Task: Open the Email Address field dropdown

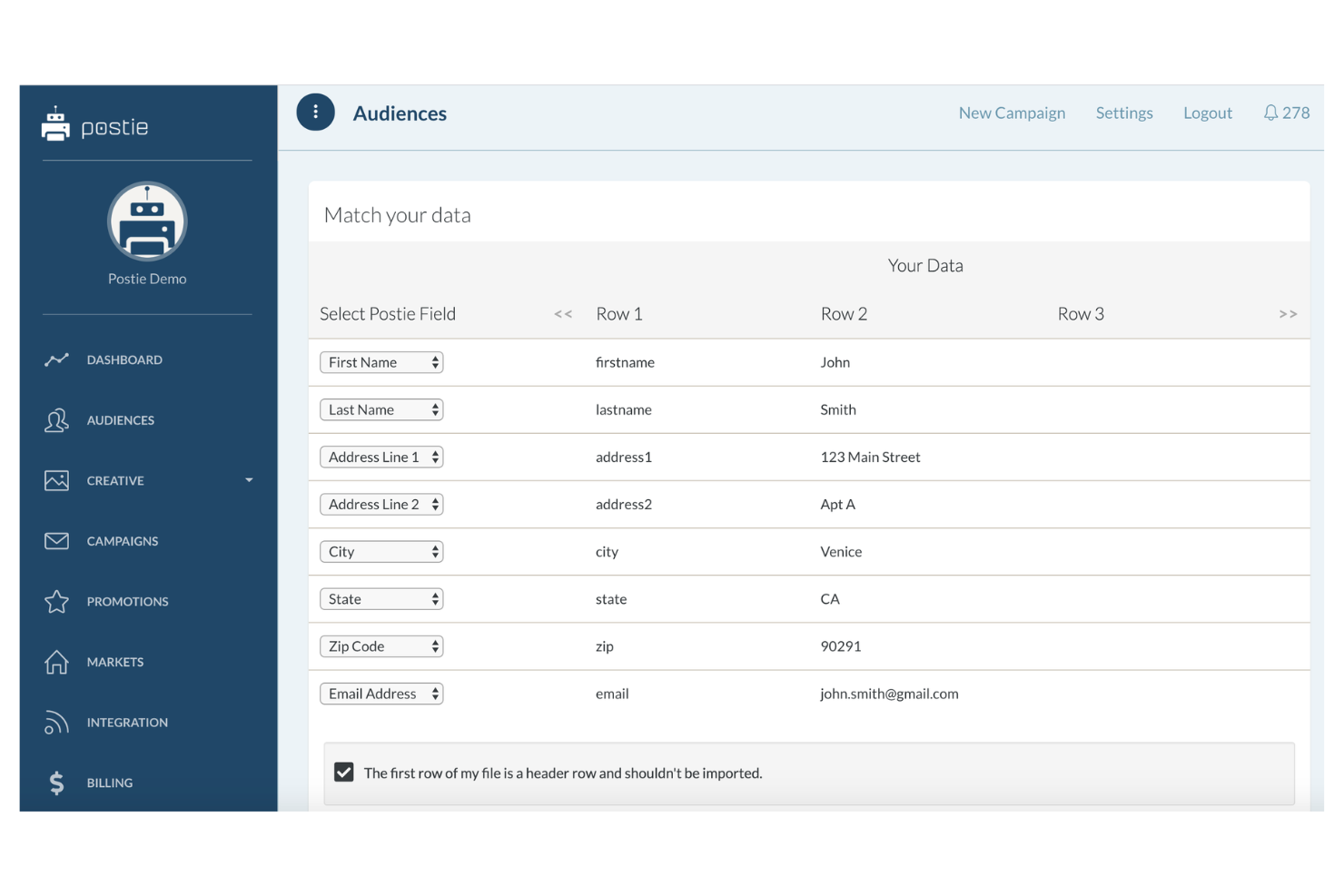Action: [x=381, y=693]
